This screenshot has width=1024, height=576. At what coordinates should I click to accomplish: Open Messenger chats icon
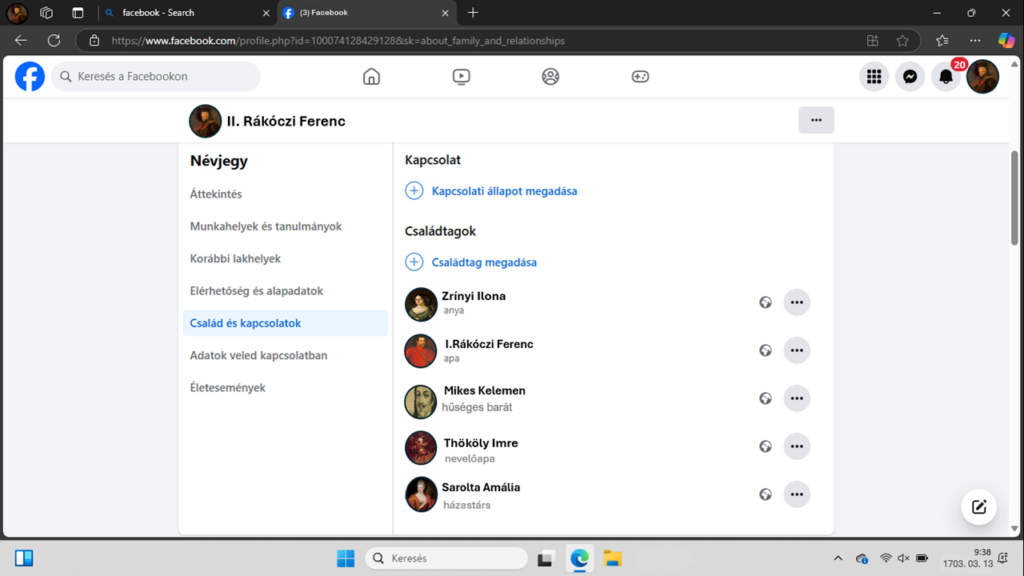pos(910,77)
